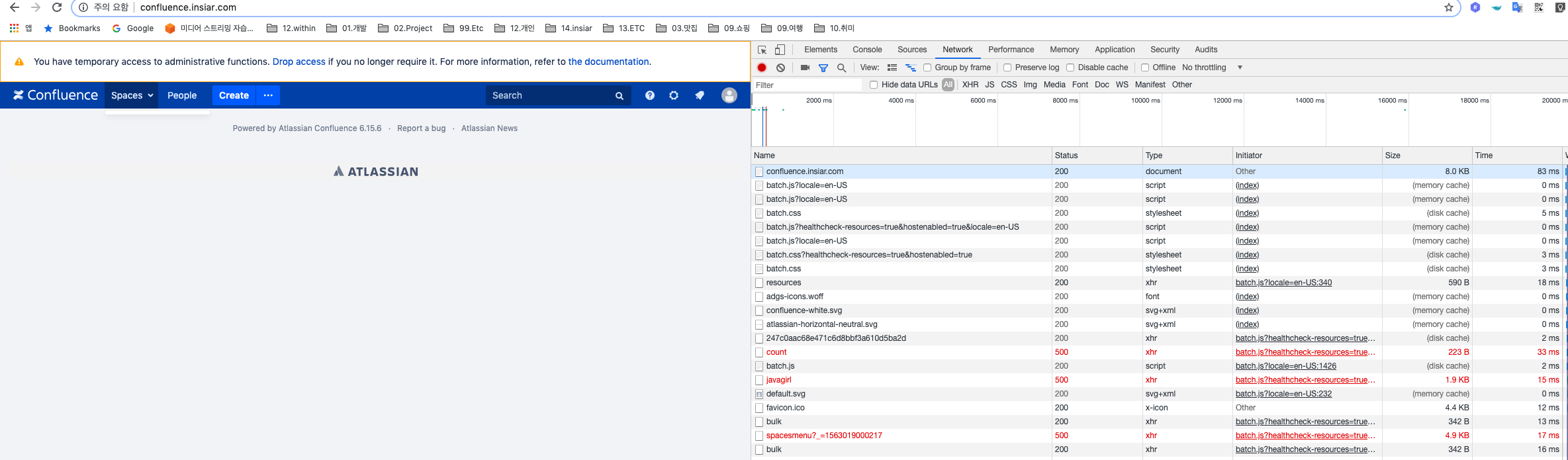Switch to the Console tab

(x=867, y=50)
